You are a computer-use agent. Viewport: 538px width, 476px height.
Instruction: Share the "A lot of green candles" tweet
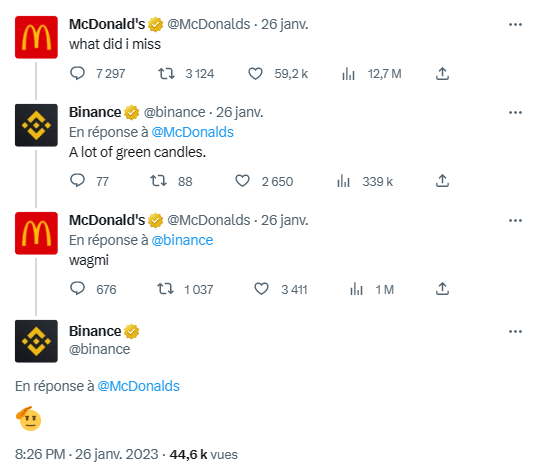442,181
